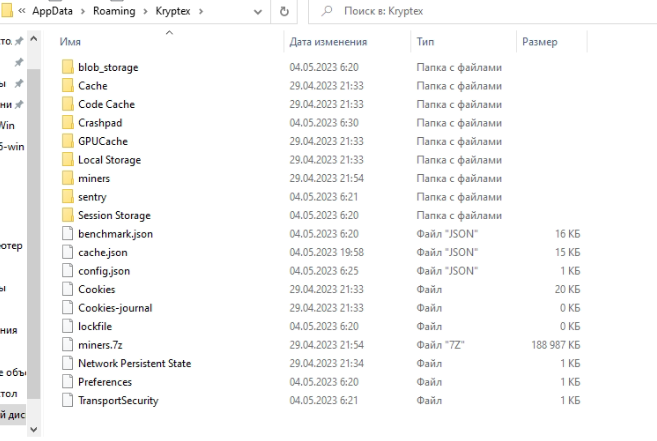Click Kryptex in the breadcrumb path

coord(173,11)
